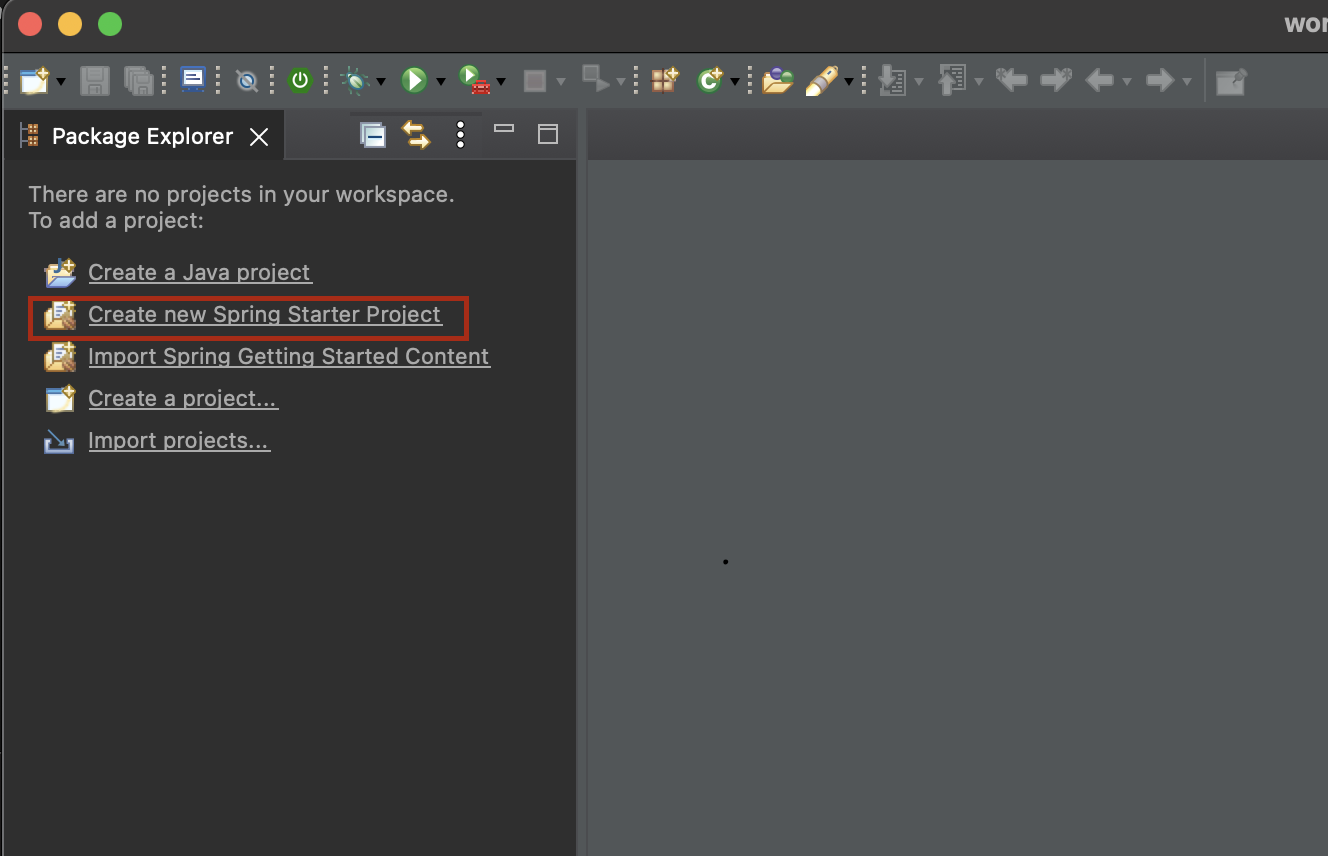Expand the dropdown beside the Stop icon
Viewport: 1328px width, 856px height.
(561, 82)
